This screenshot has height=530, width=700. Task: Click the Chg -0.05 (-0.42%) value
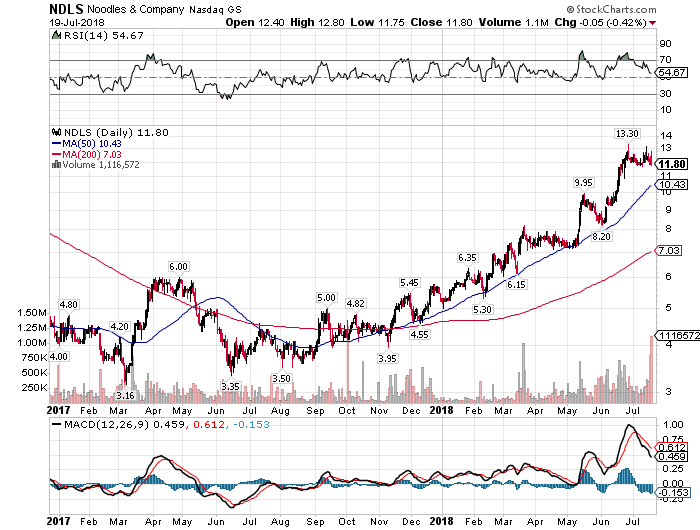pos(600,22)
